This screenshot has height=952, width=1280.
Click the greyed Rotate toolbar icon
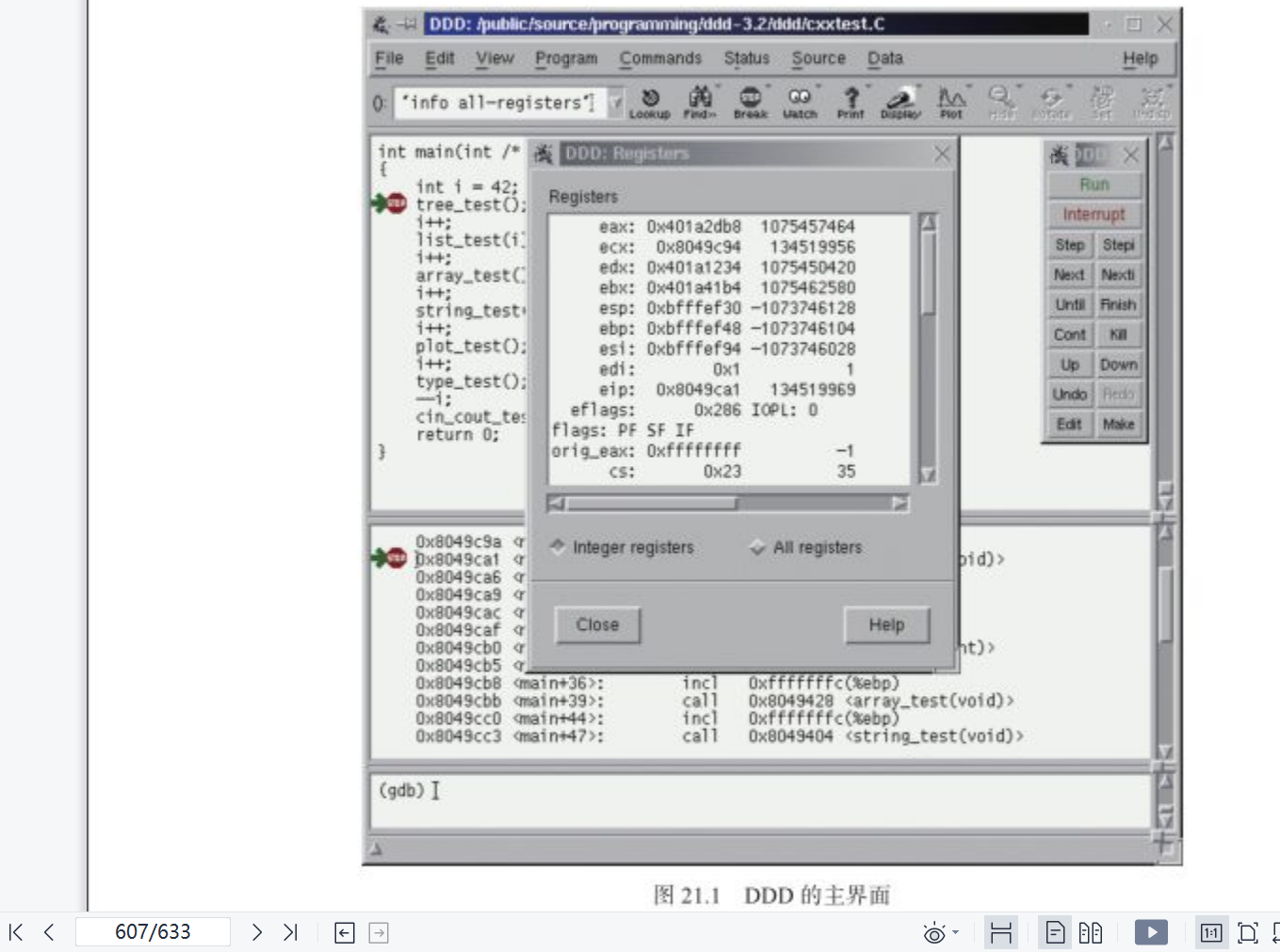tap(1051, 102)
